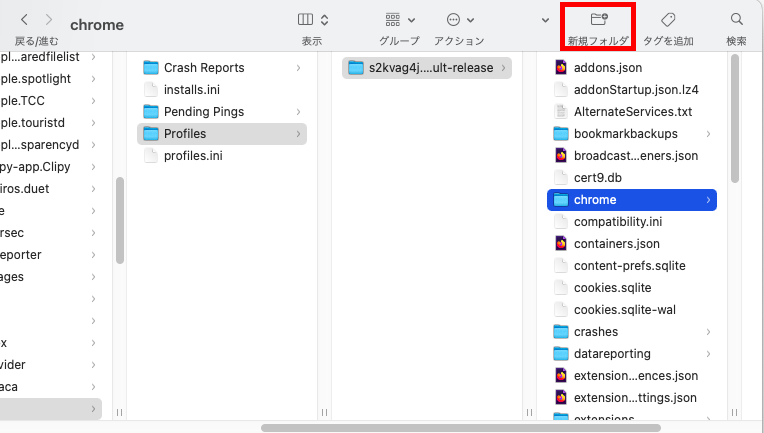
Task: Click the broadcast-listeners json file icon
Action: coord(561,155)
